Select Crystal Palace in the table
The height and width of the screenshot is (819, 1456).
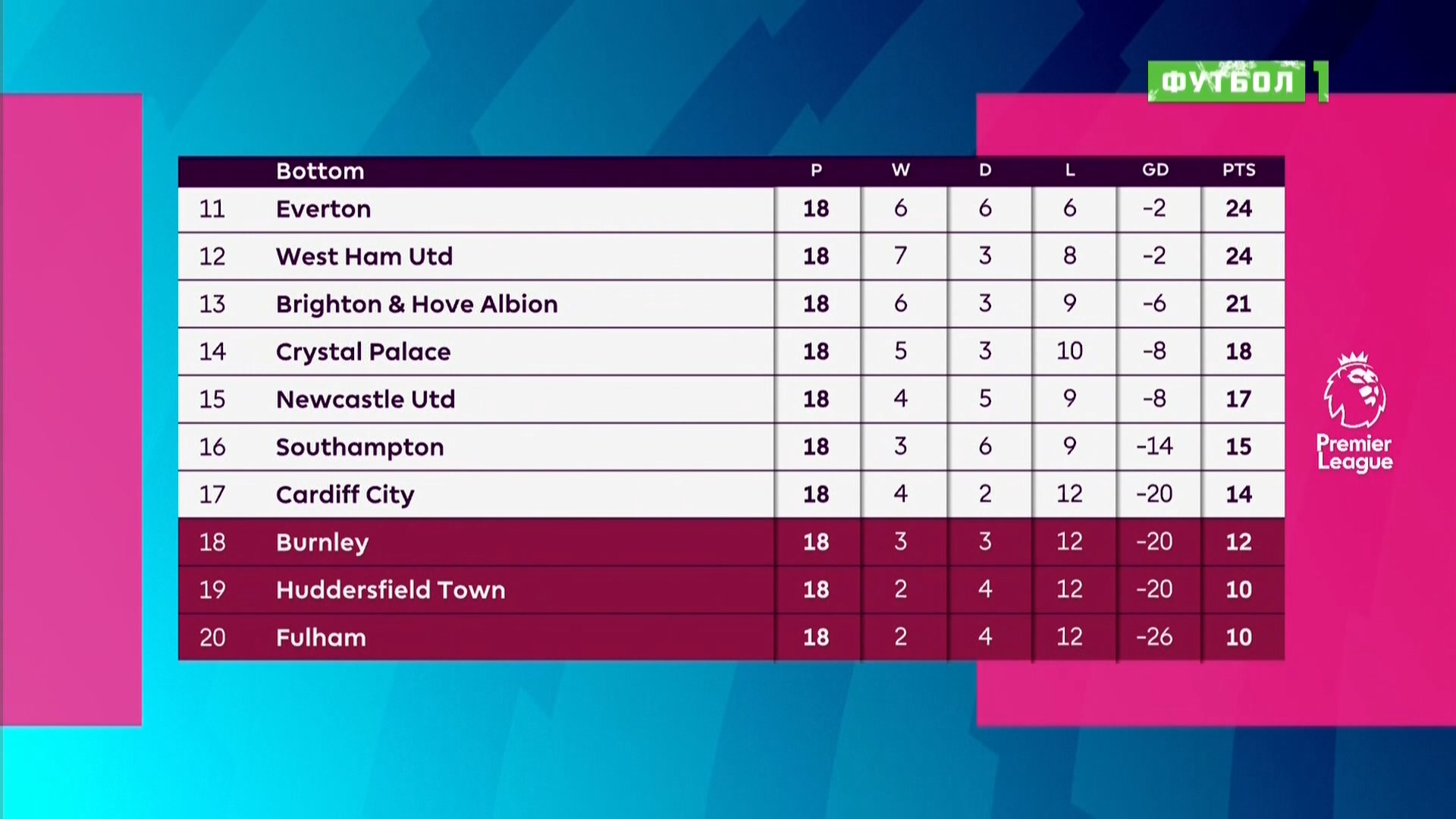362,352
